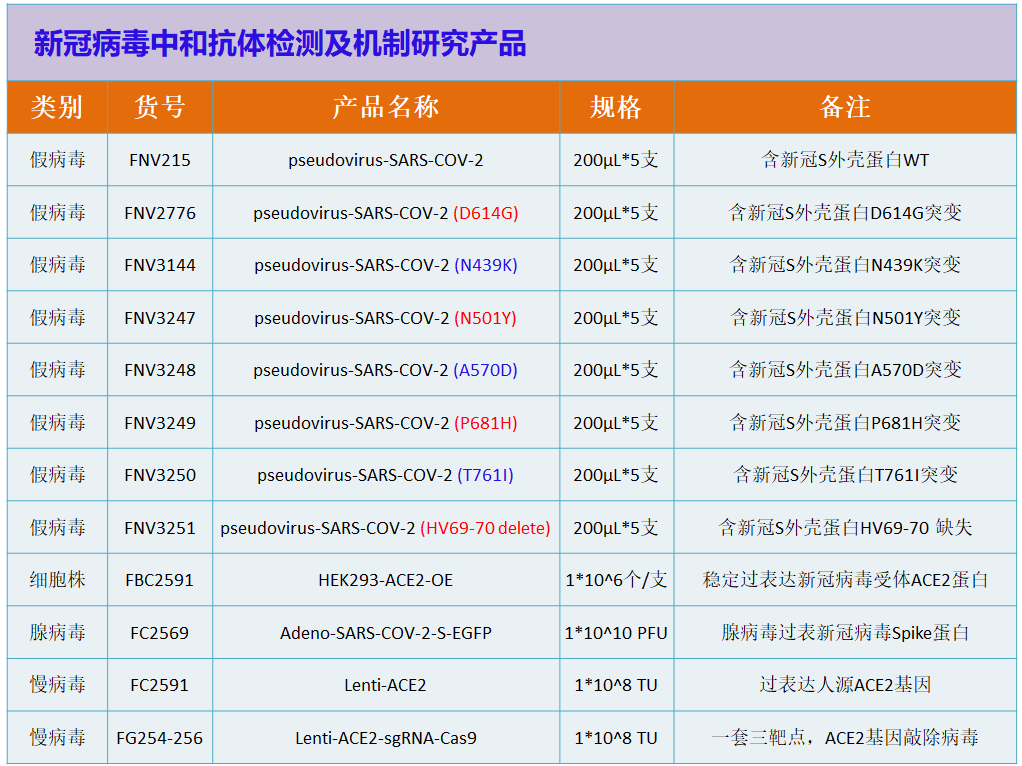The width and height of the screenshot is (1022, 766).
Task: Click the note 含新冠S外壳蛋白P681H突变
Action: tap(845, 422)
